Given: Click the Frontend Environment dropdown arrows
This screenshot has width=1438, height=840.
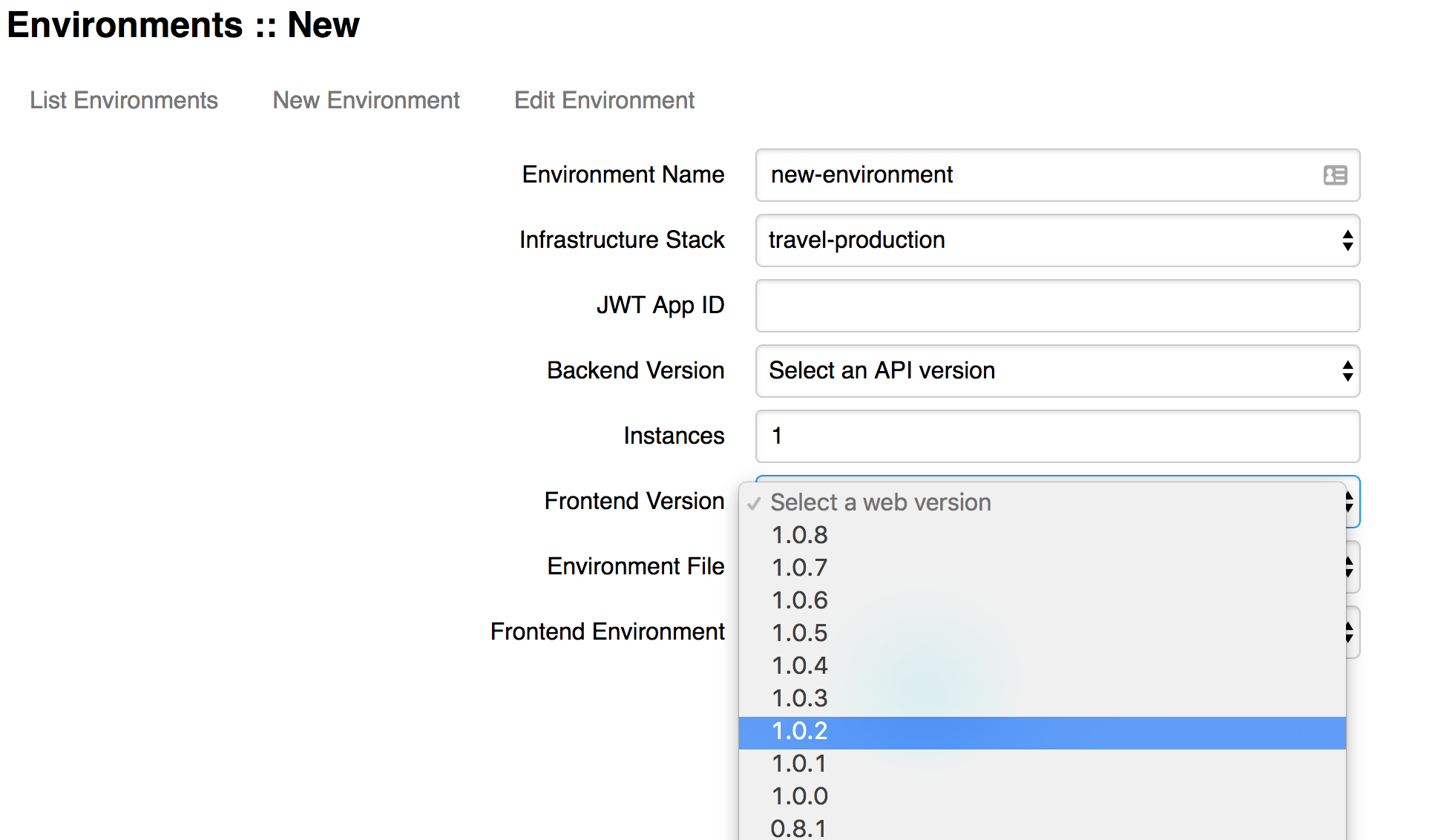Looking at the screenshot, I should coord(1351,632).
